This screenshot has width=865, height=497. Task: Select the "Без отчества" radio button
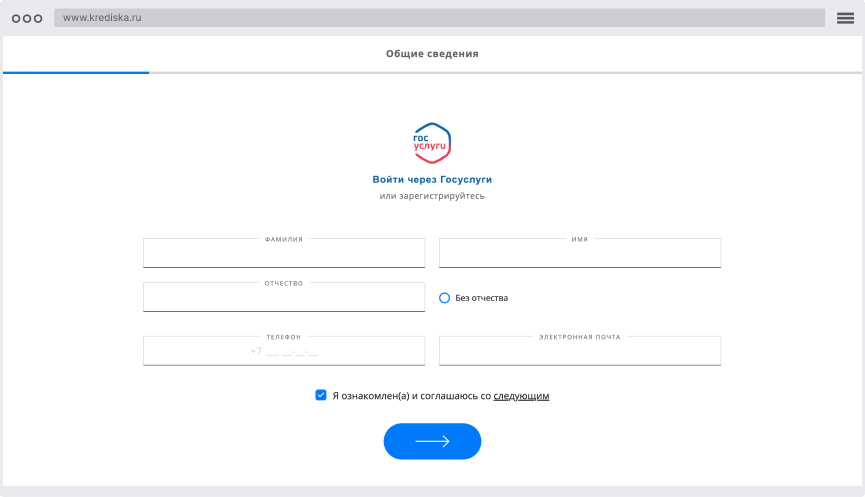(445, 298)
